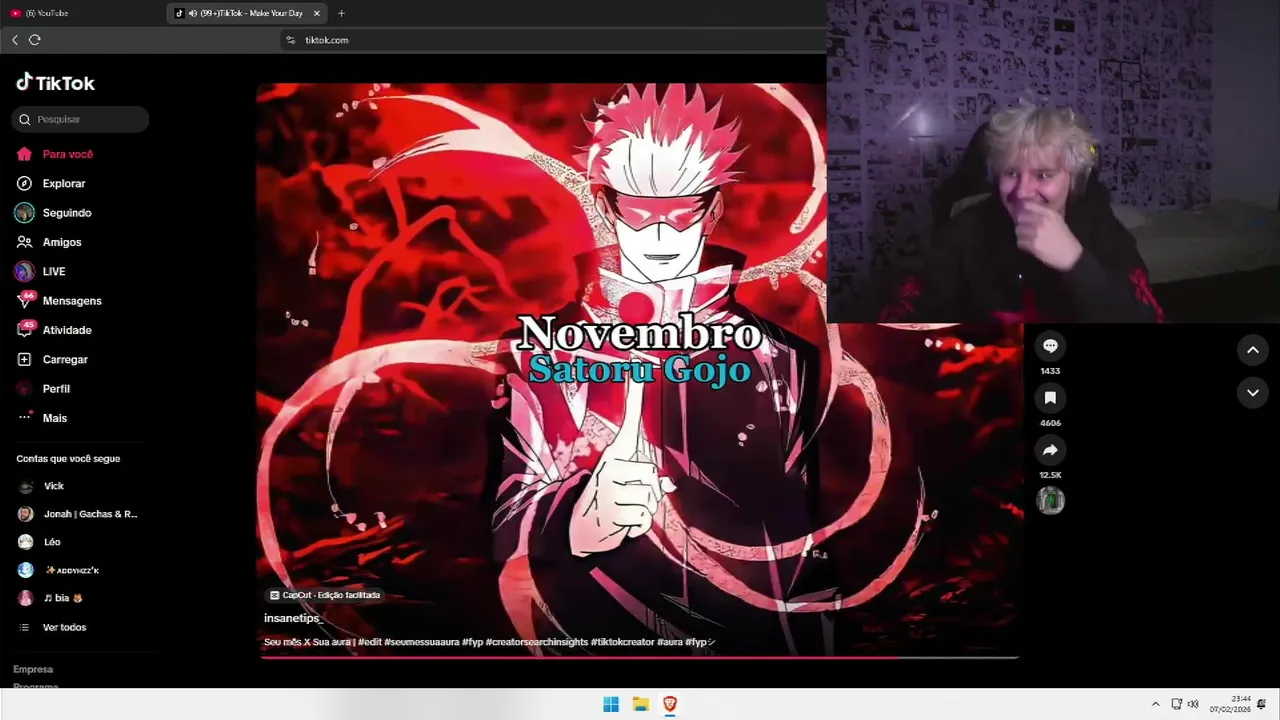Click the site settings icon by URL

coord(291,40)
